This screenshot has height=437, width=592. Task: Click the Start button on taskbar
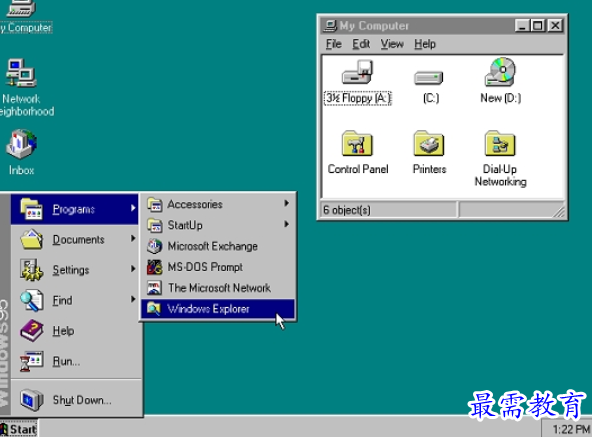[x=18, y=429]
